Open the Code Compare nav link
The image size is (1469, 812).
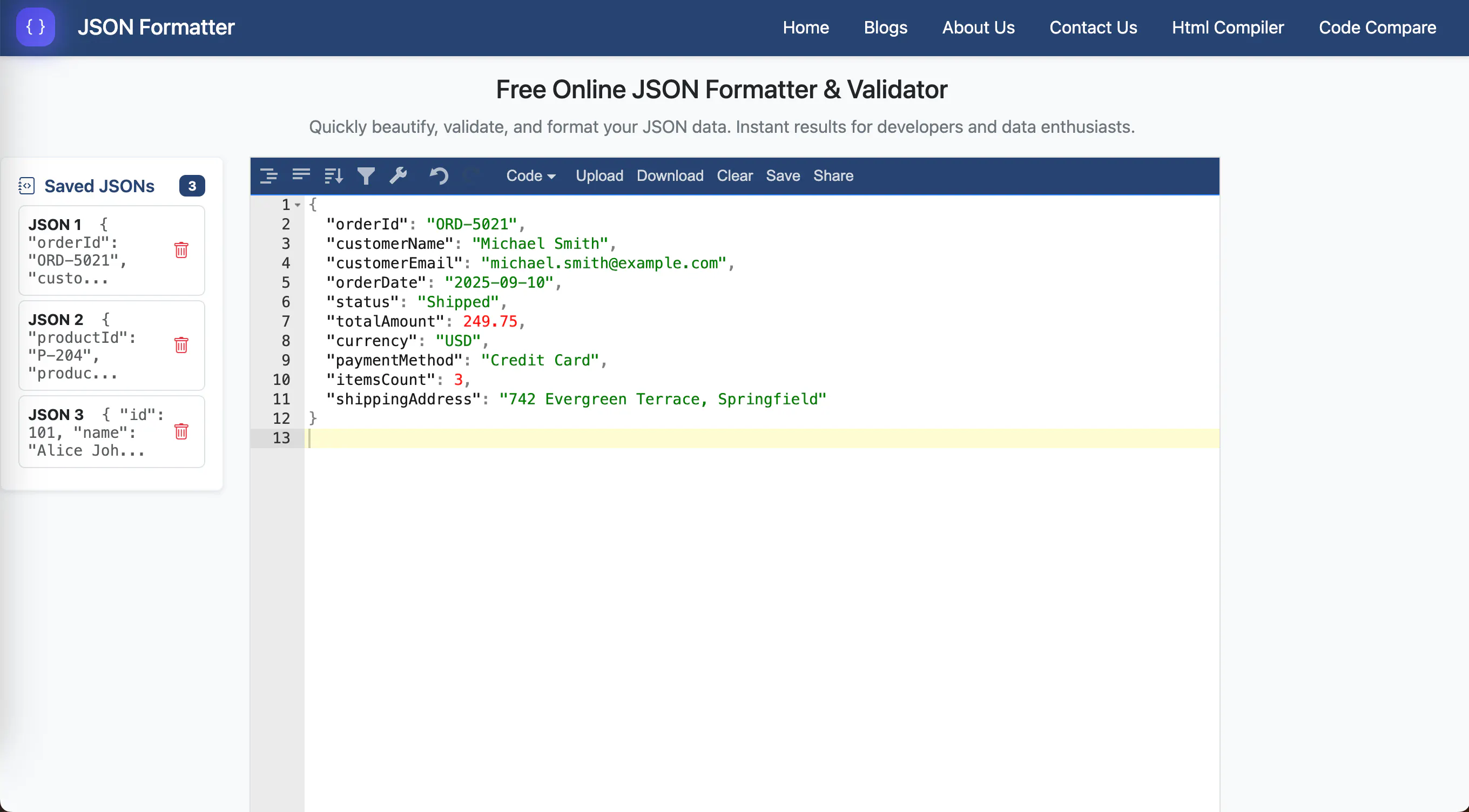(x=1377, y=28)
